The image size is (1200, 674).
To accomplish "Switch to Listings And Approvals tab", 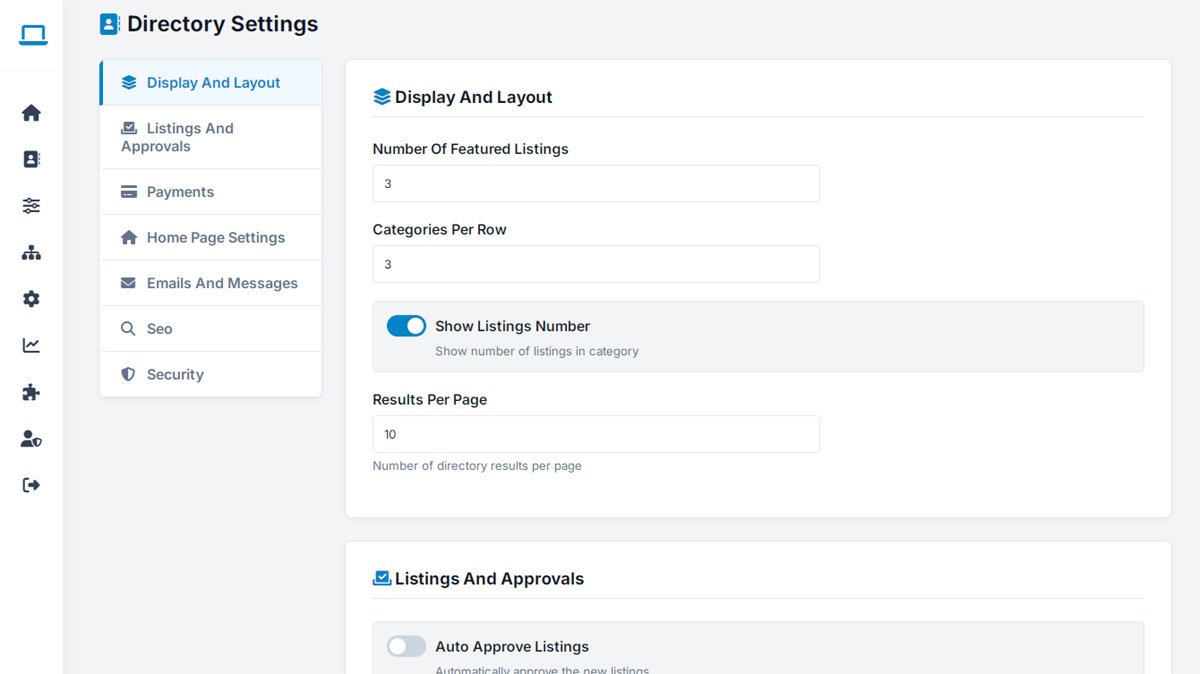I will point(211,137).
